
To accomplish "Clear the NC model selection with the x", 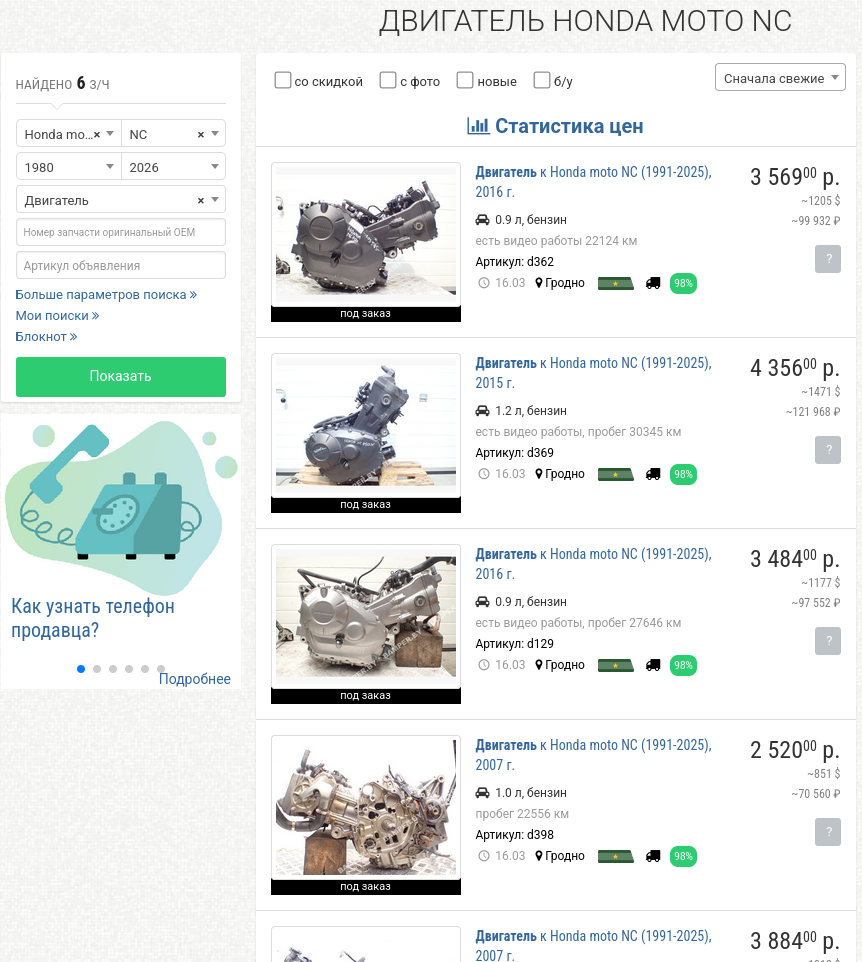I will point(201,134).
